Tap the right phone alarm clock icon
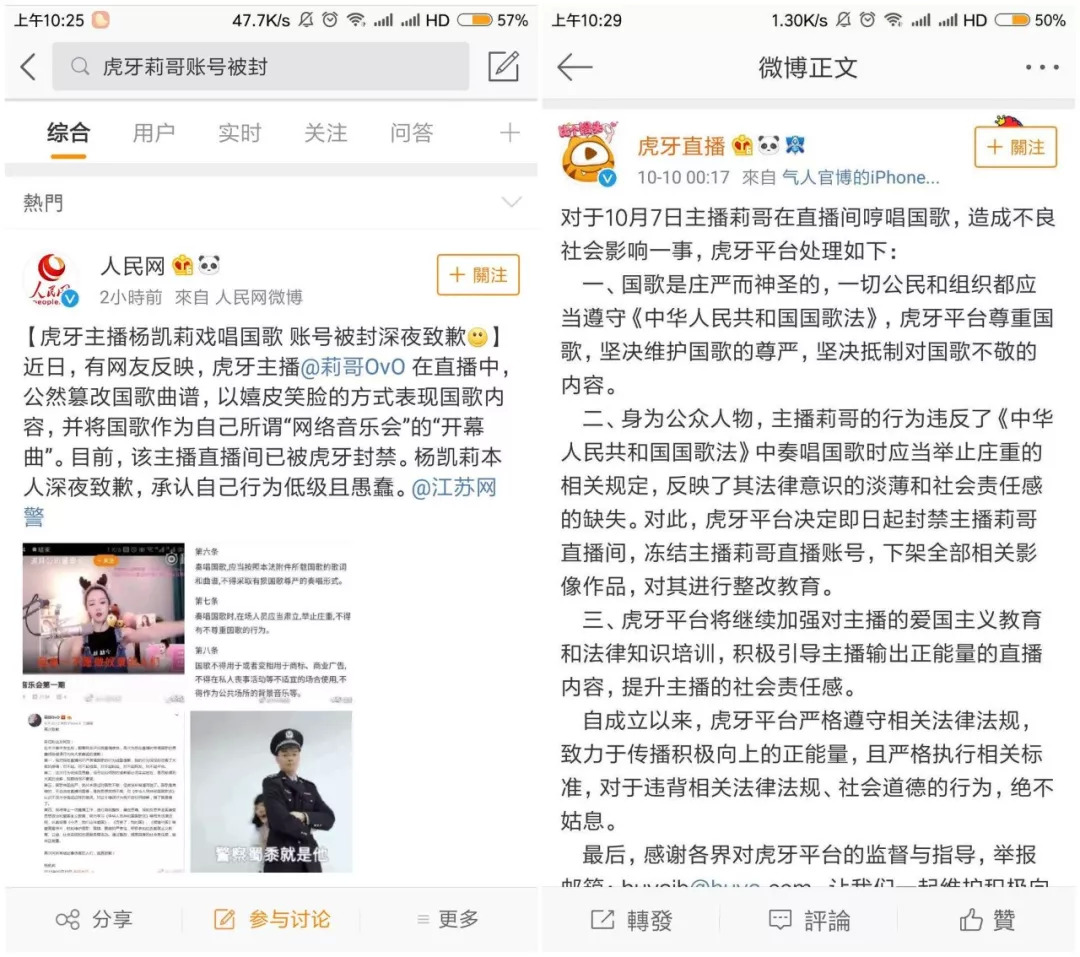1080x957 pixels. pos(867,20)
